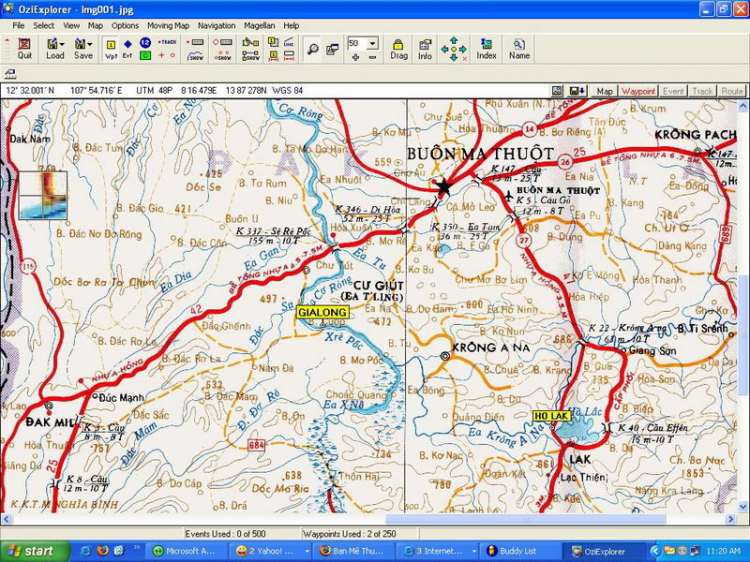750x562 pixels.
Task: Click the Info toolbar icon
Action: coord(425,49)
